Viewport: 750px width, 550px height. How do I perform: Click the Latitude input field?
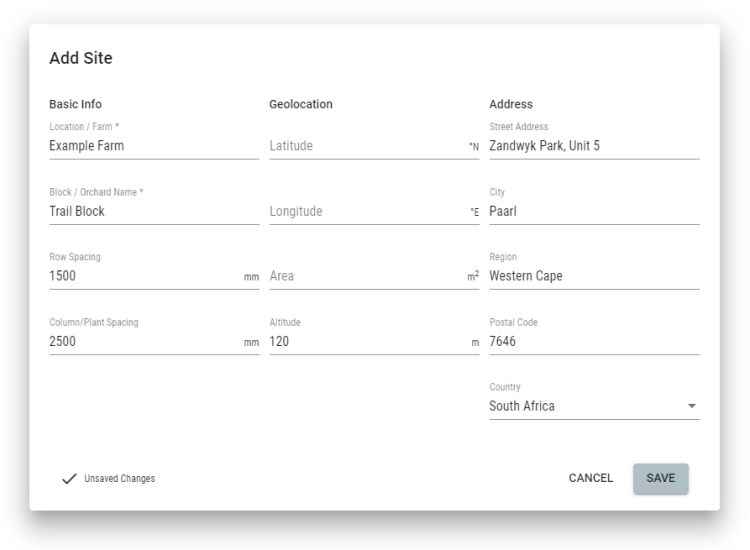pos(365,146)
